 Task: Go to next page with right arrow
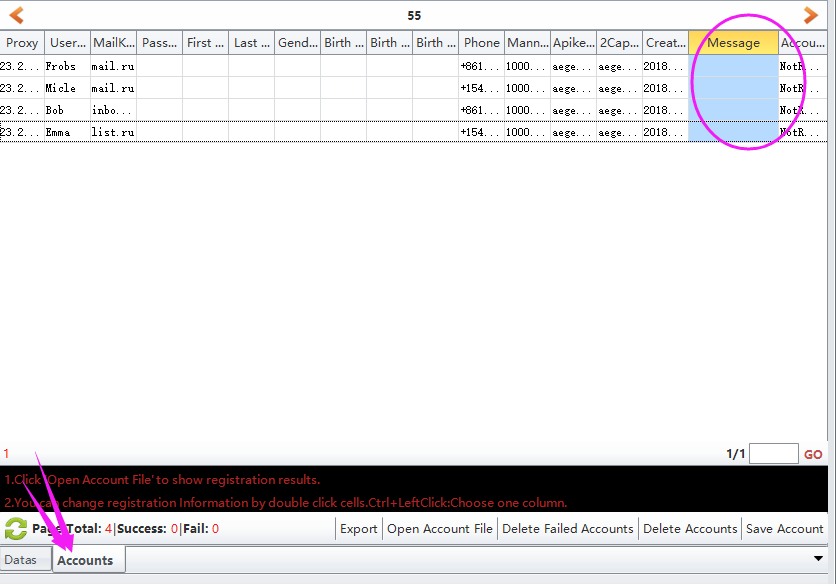(x=811, y=15)
